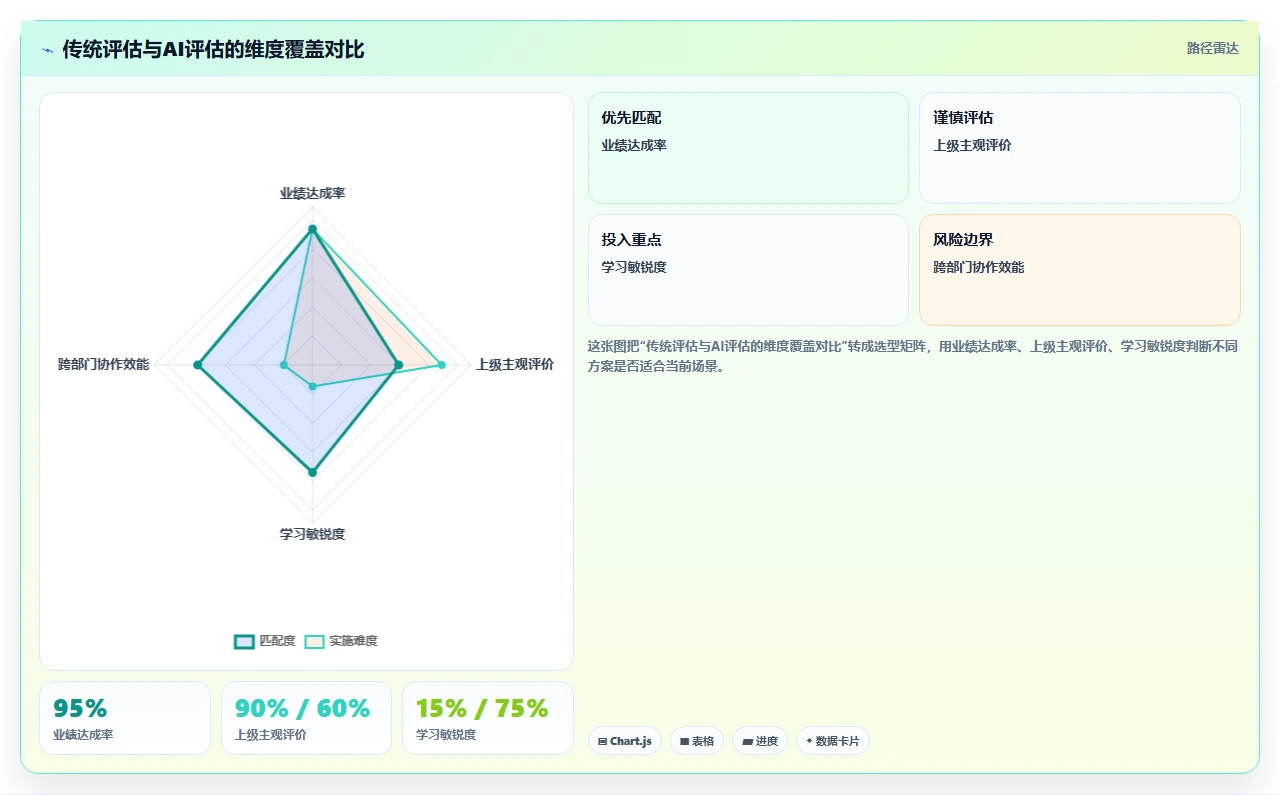Click the 进度 tag
This screenshot has height=795, width=1280.
(x=760, y=741)
